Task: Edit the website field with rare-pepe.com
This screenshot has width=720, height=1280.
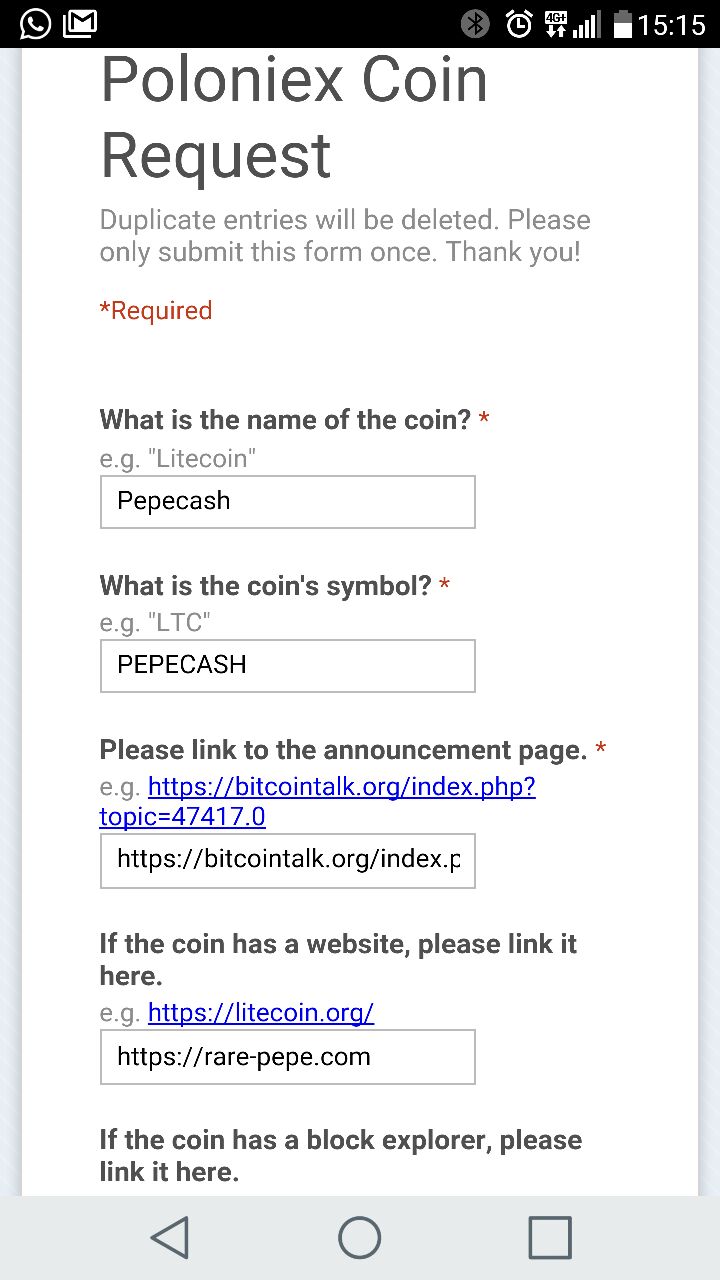Action: click(287, 1058)
